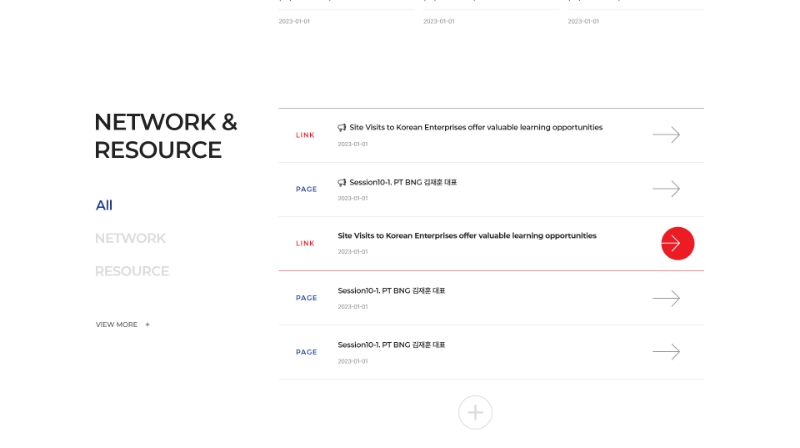Image resolution: width=800 pixels, height=448 pixels.
Task: Click megaphone icon beside first Session10-1 title
Action: point(342,182)
